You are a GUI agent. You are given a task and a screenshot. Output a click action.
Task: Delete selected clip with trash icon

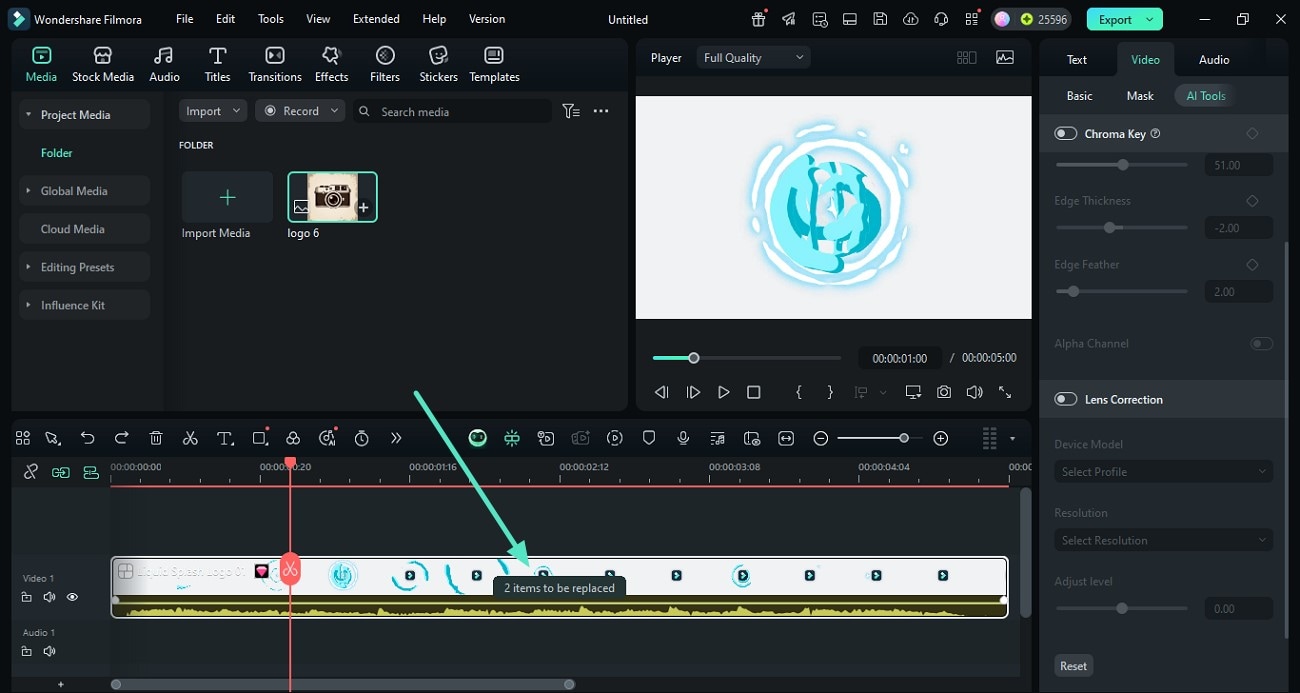156,438
